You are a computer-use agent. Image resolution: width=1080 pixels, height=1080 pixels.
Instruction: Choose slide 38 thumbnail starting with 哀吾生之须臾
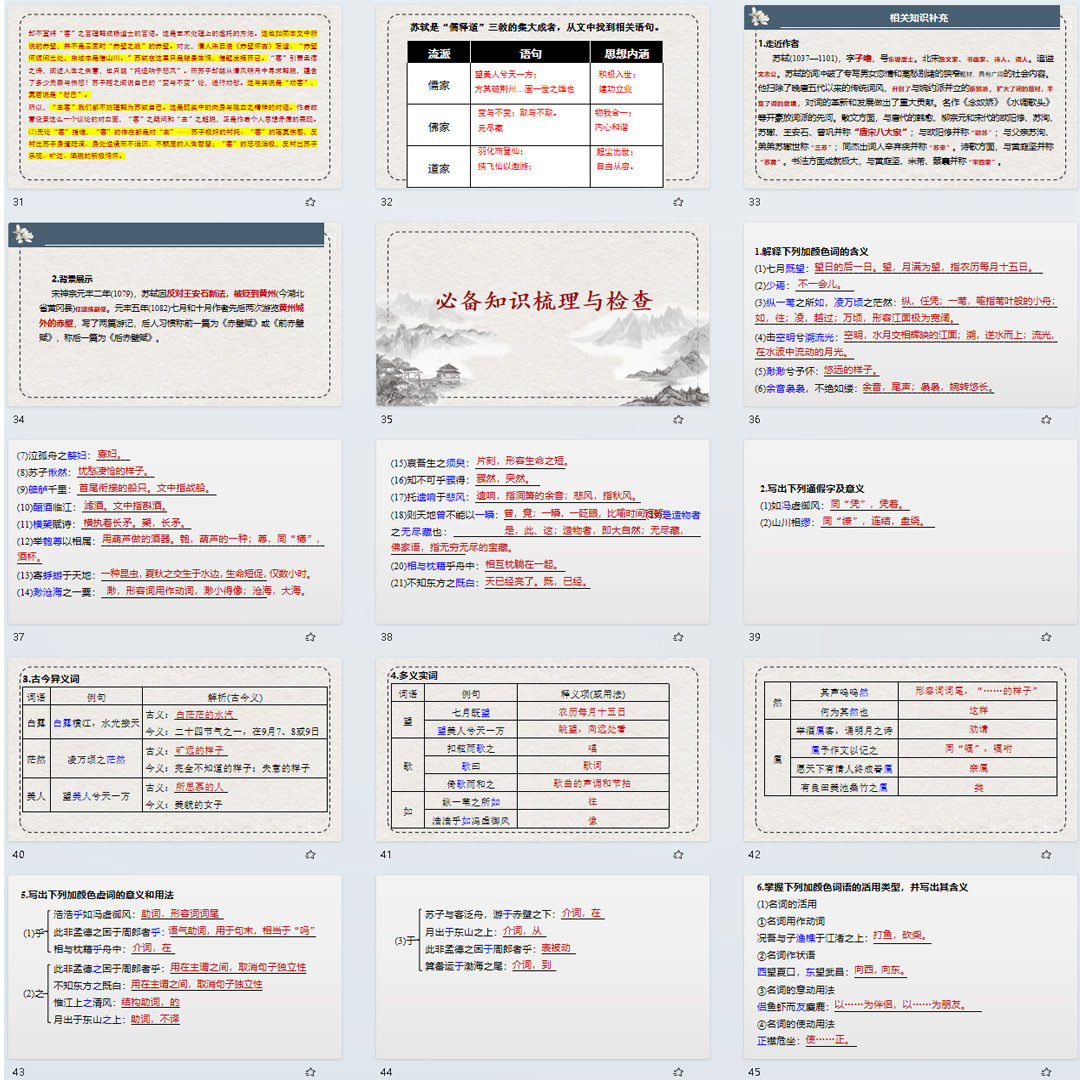(x=543, y=532)
